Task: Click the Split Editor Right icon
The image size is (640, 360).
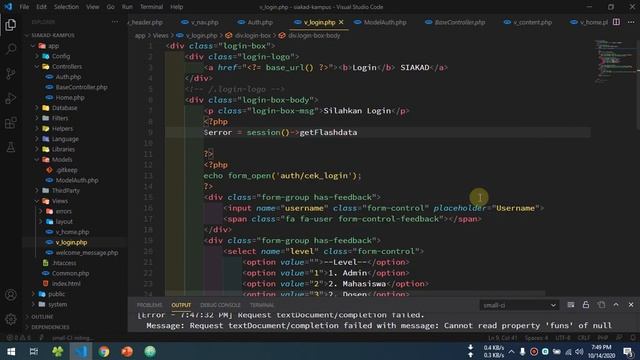Action: pyautogui.click(x=616, y=22)
